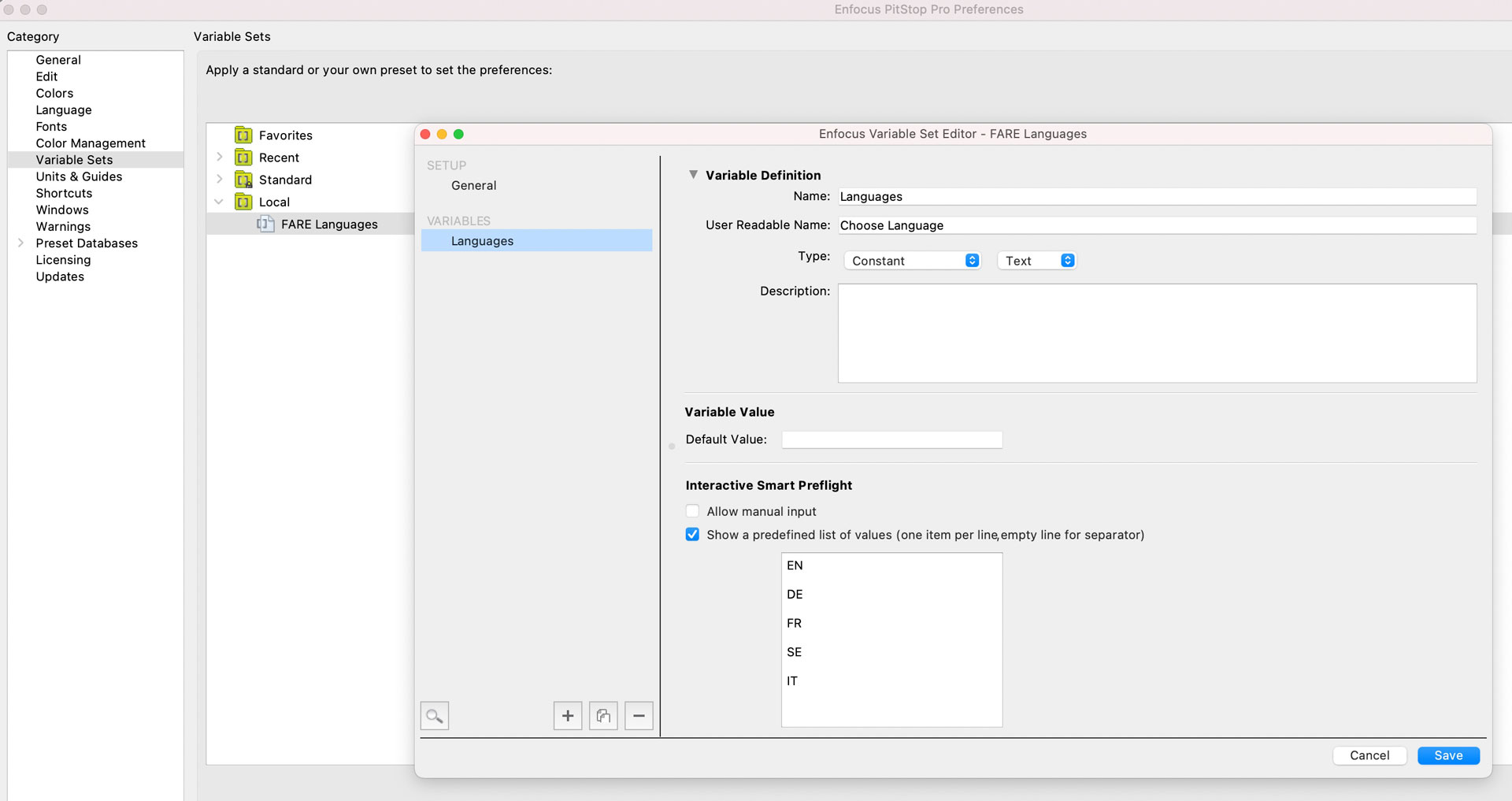Open the Colors preferences category

pyautogui.click(x=54, y=93)
